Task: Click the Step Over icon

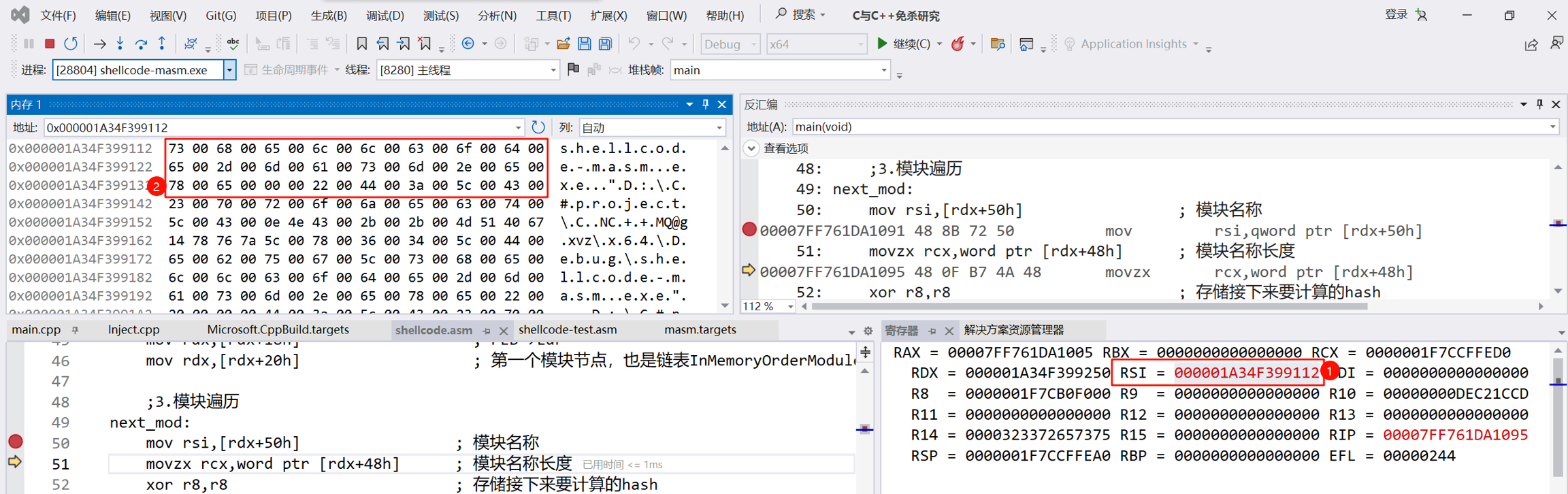Action: (141, 44)
